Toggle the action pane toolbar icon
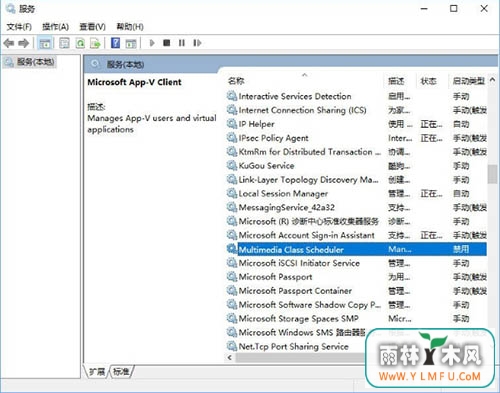The width and height of the screenshot is (500, 393). (x=131, y=43)
